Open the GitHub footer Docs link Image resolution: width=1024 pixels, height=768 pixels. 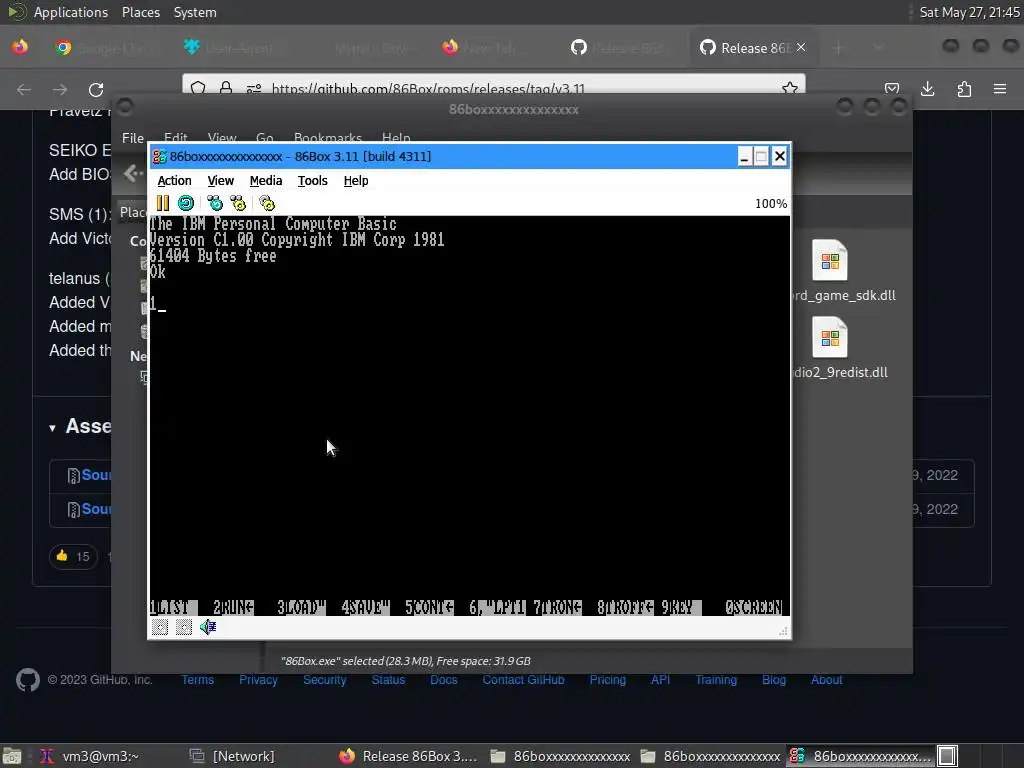pos(443,680)
